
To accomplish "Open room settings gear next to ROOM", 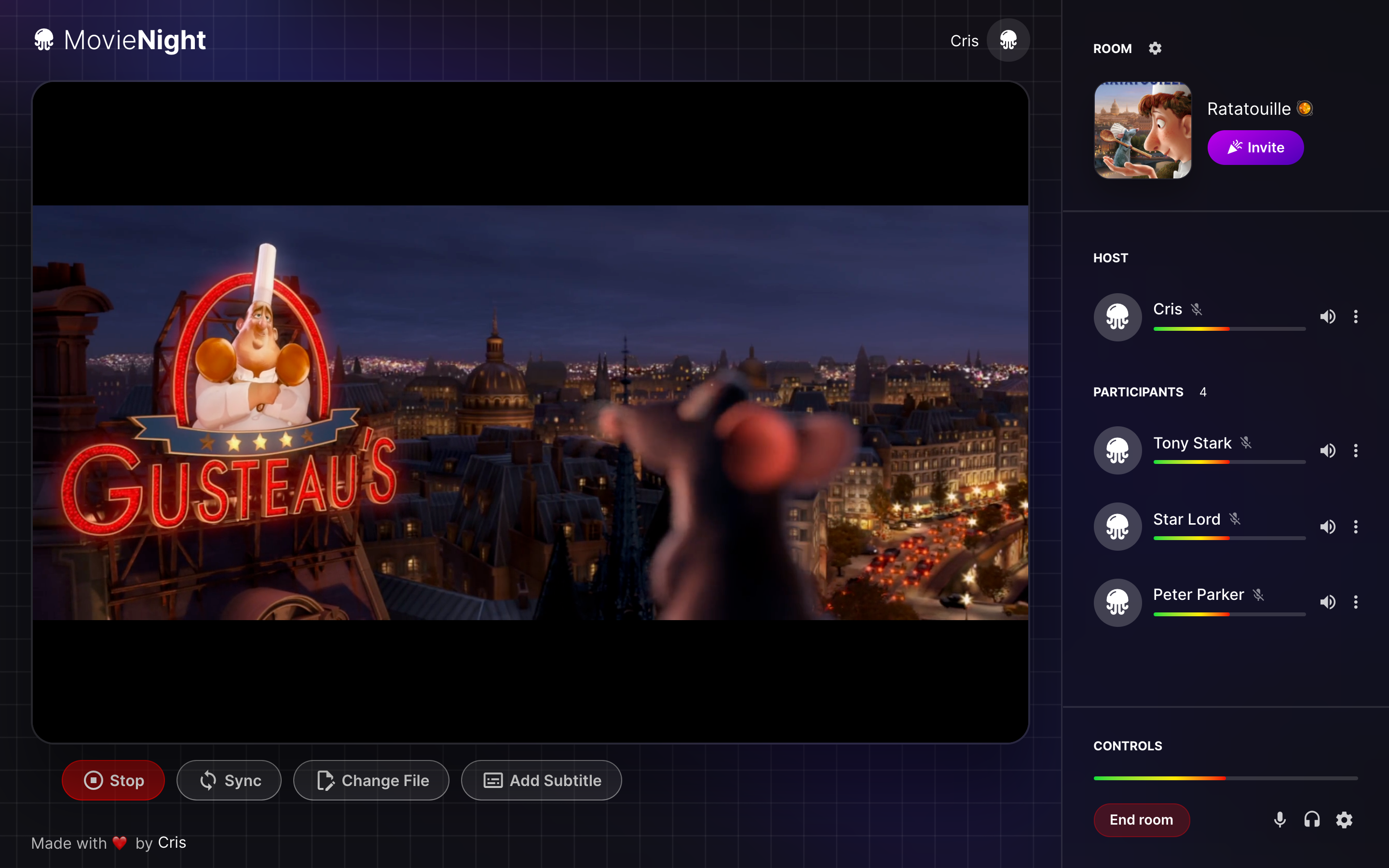I will pos(1155,48).
